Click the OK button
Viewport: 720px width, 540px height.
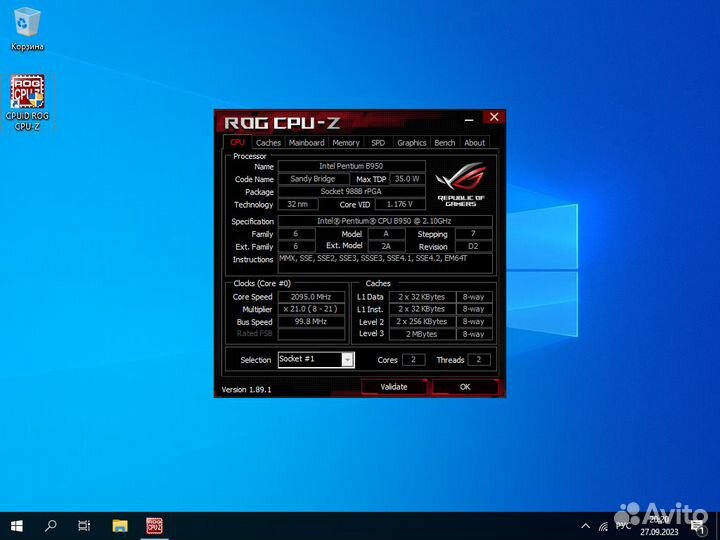click(x=465, y=387)
